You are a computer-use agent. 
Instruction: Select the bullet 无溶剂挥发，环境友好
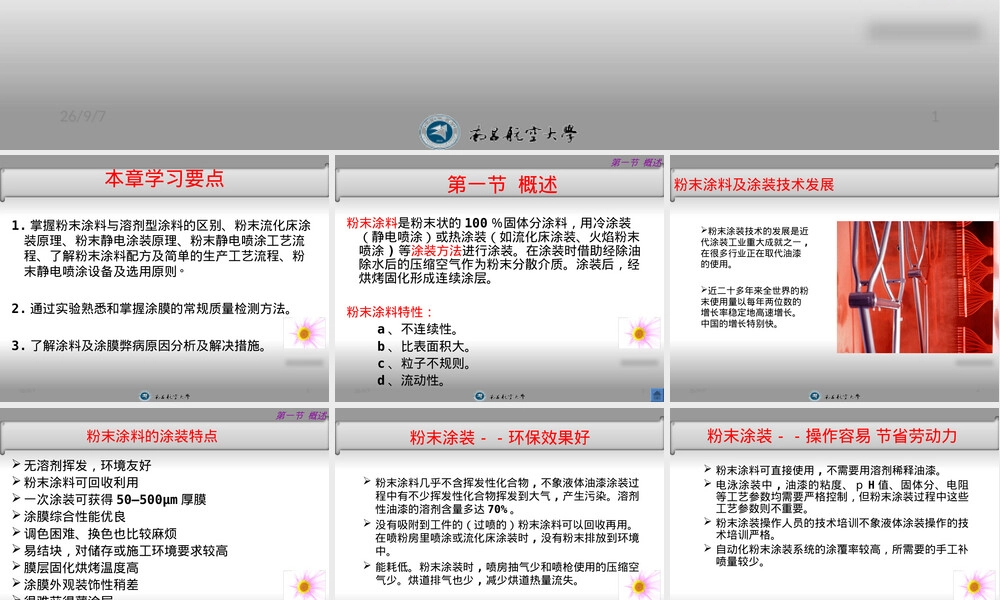[82, 465]
